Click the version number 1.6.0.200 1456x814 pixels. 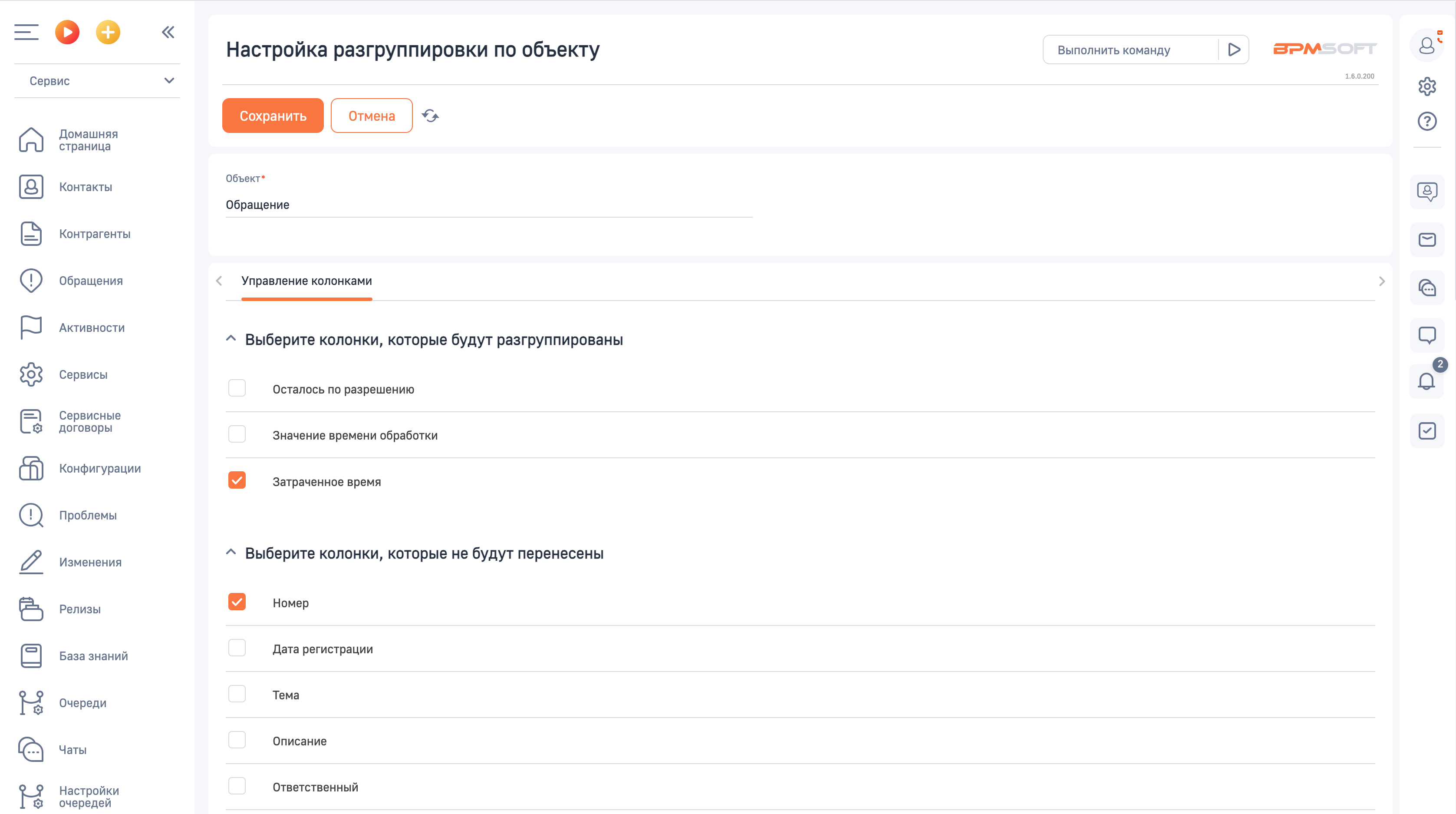click(1359, 76)
